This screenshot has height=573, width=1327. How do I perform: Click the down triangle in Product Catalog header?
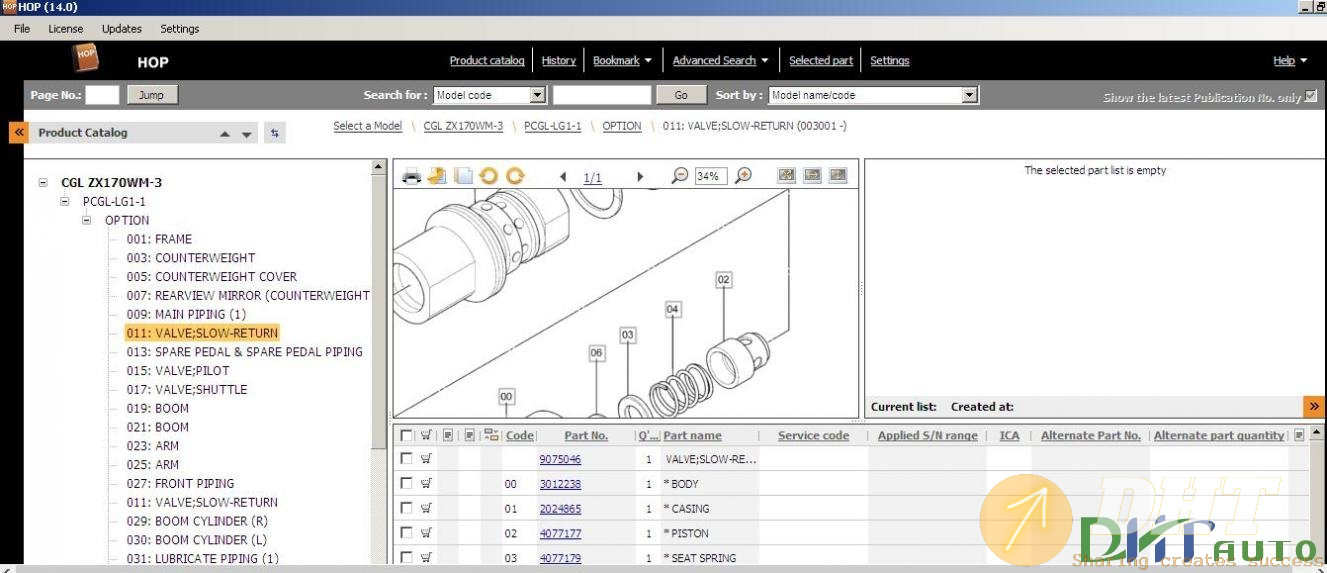247,134
